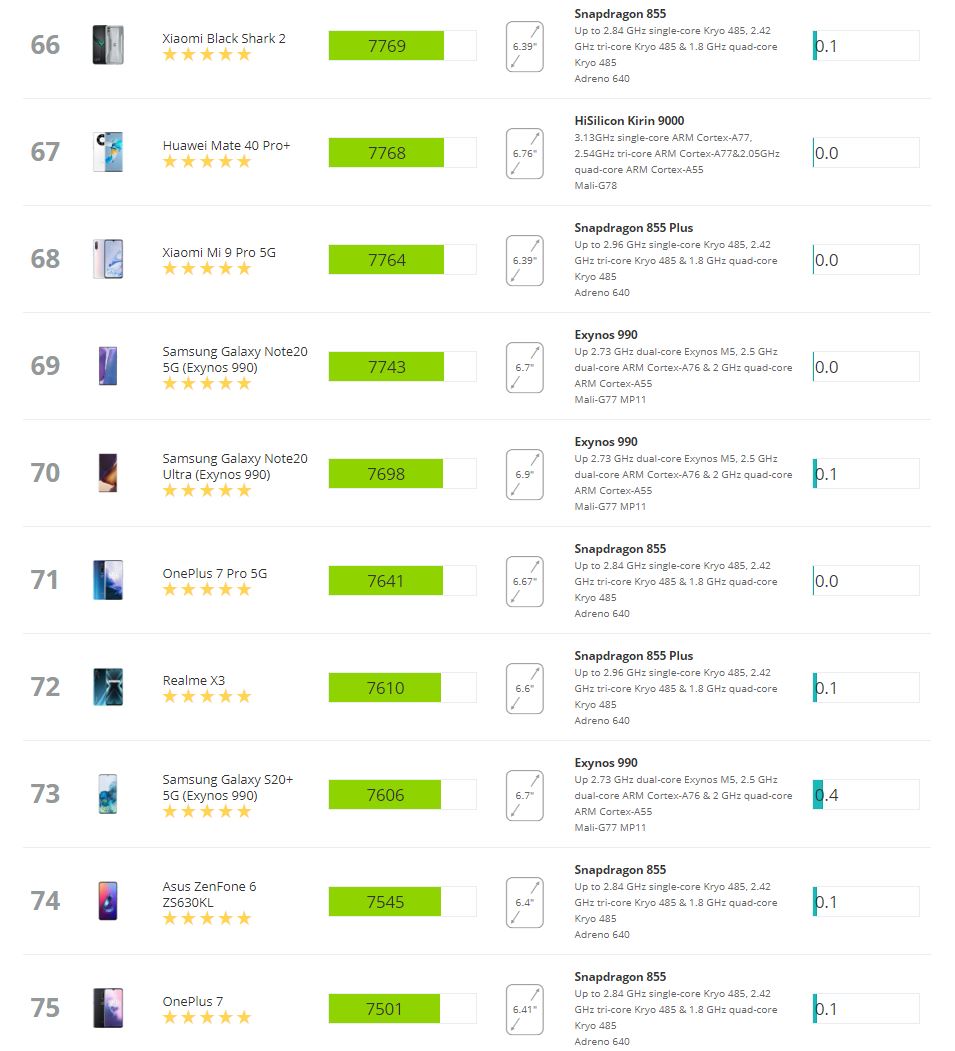Click the 0.4 percentage bar for Galaxy S20+

(x=866, y=795)
